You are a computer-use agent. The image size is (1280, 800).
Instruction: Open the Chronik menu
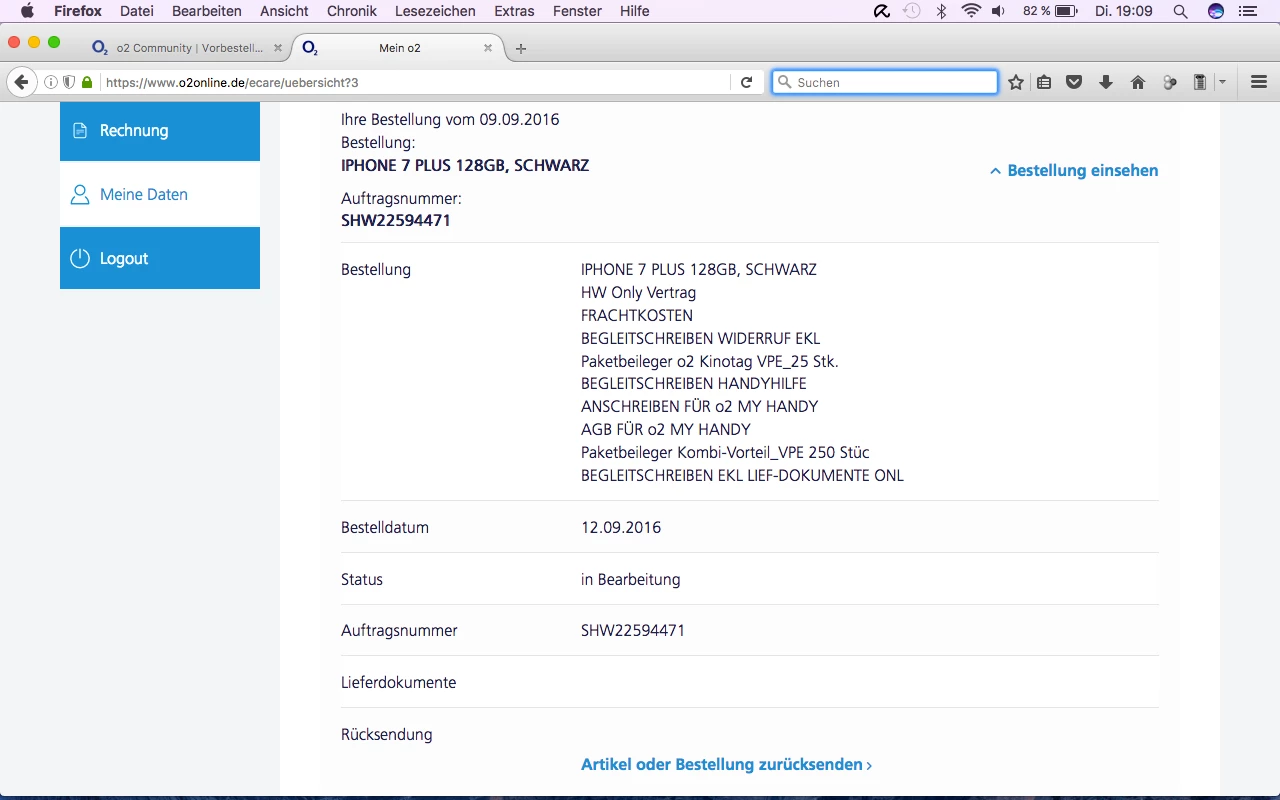point(352,11)
